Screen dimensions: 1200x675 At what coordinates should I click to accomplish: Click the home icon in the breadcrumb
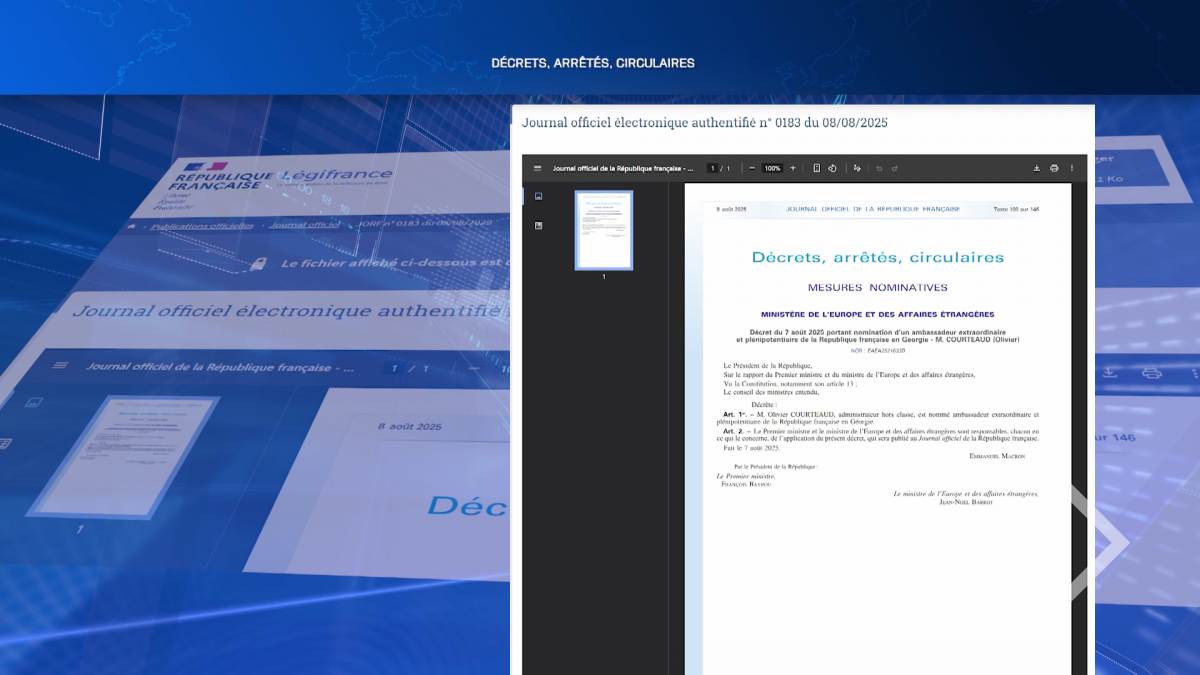pos(131,227)
